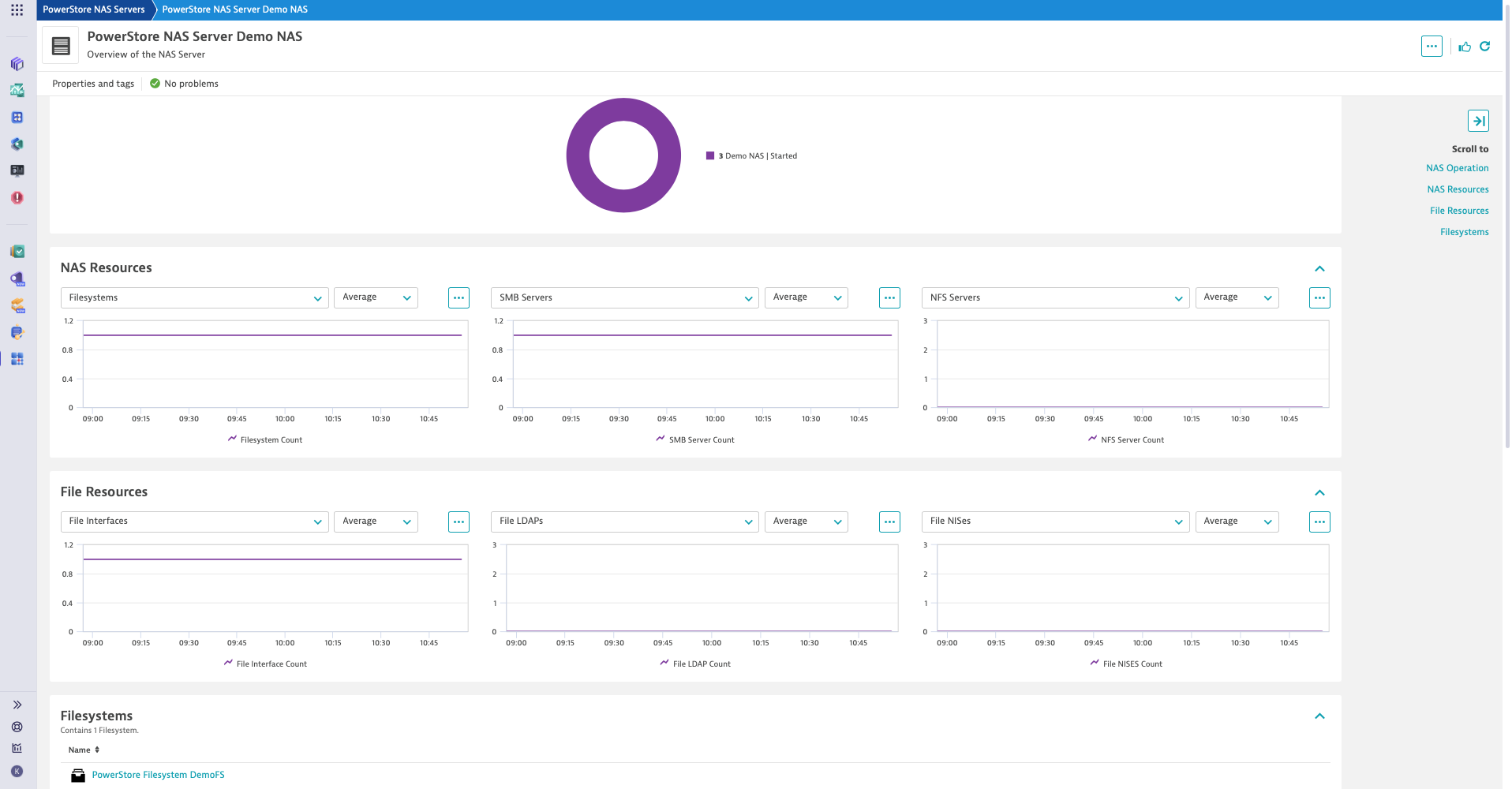Open the lifebuoy support icon
Screen dimensions: 1512x789
coord(17,727)
